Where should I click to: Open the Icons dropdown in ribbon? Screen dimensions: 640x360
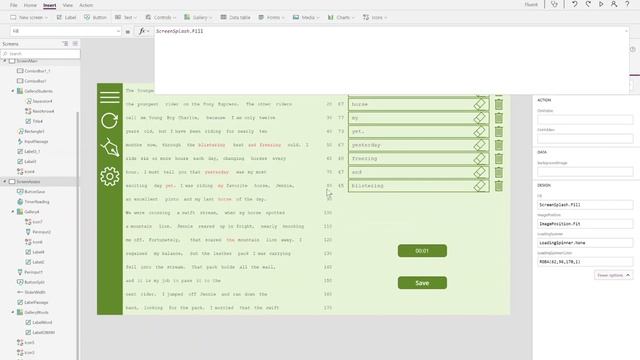pos(375,18)
